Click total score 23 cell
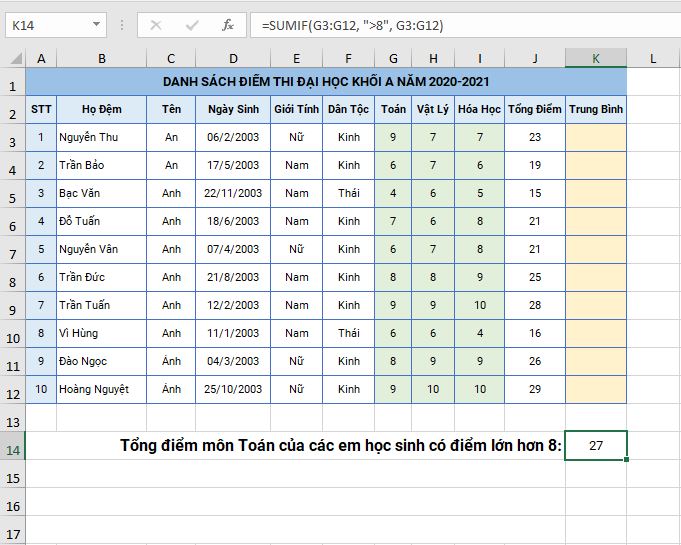 [535, 137]
